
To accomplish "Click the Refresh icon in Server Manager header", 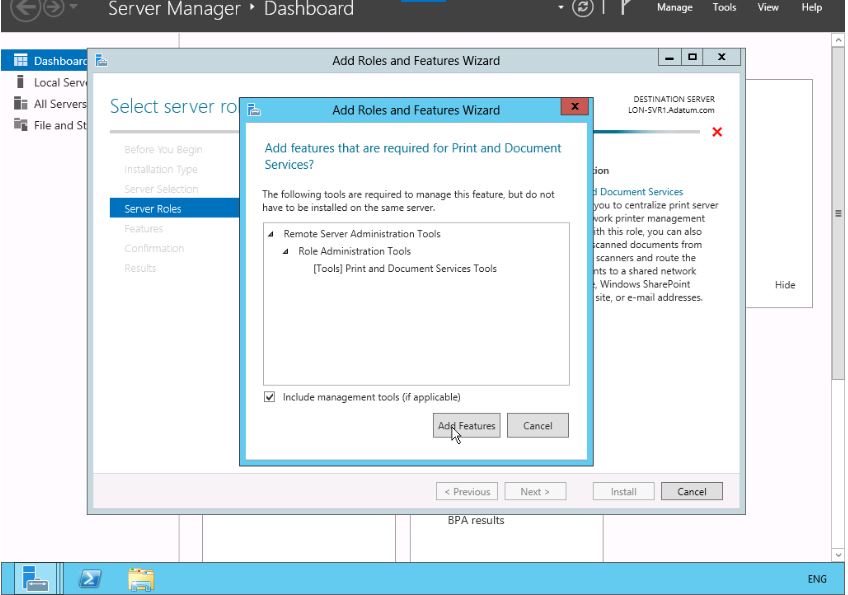I will point(583,8).
